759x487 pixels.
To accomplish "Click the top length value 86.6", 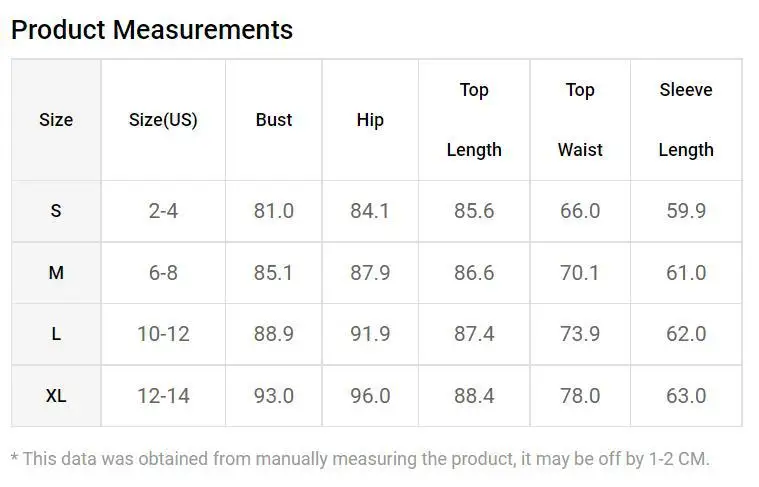I will (x=474, y=273).
